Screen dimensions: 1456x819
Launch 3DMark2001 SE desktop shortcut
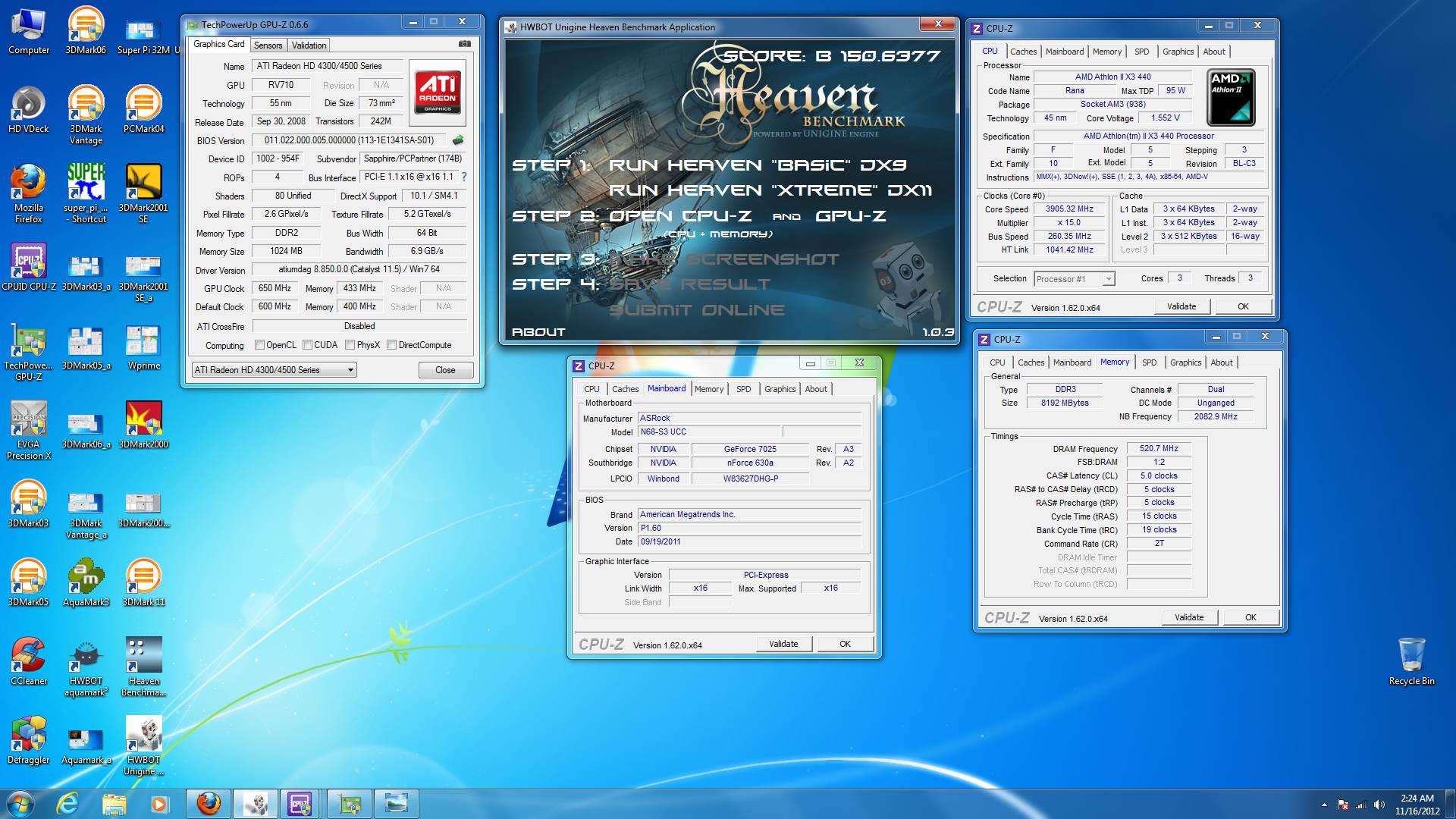pyautogui.click(x=143, y=193)
